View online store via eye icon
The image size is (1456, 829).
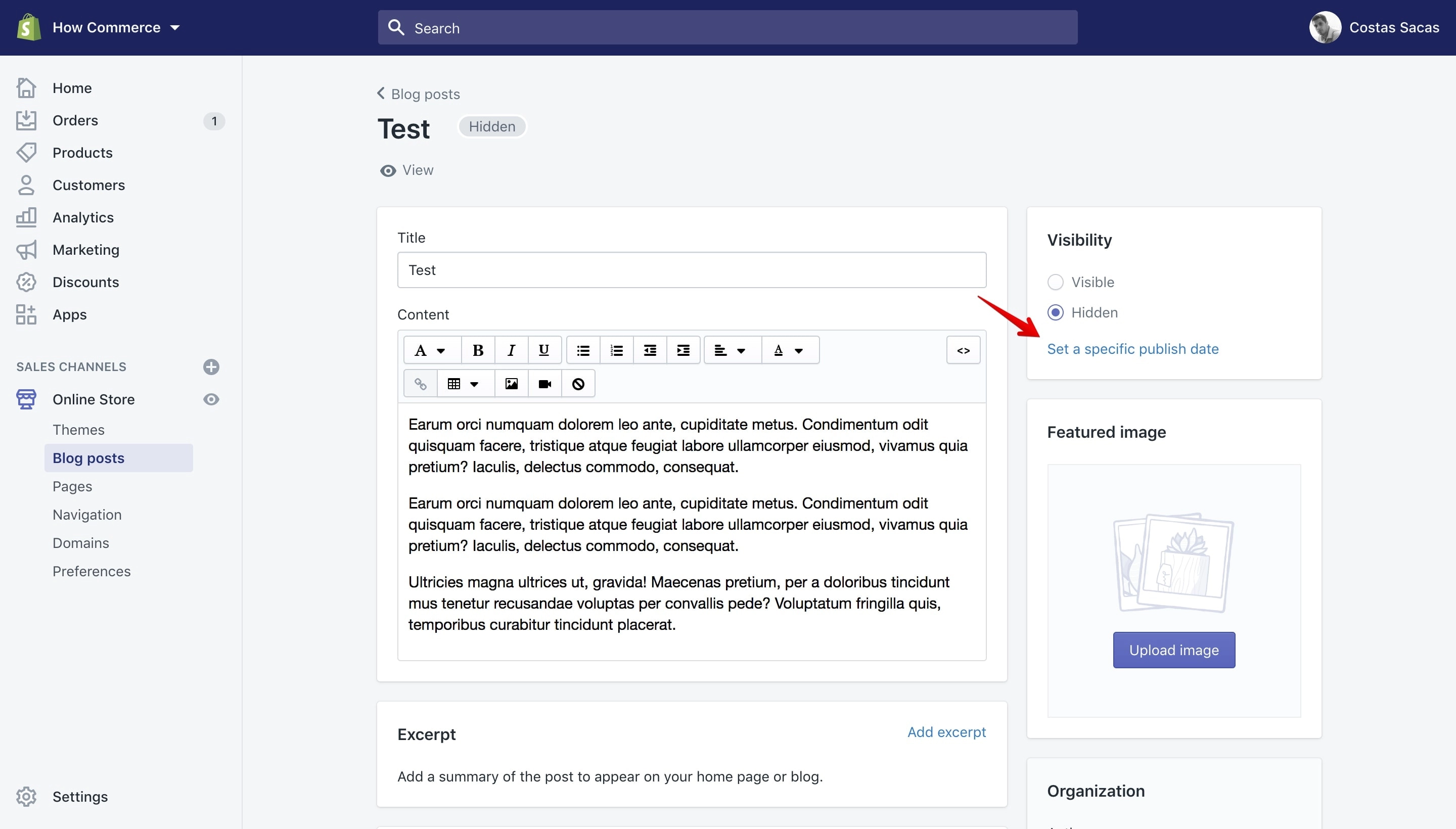pyautogui.click(x=211, y=399)
